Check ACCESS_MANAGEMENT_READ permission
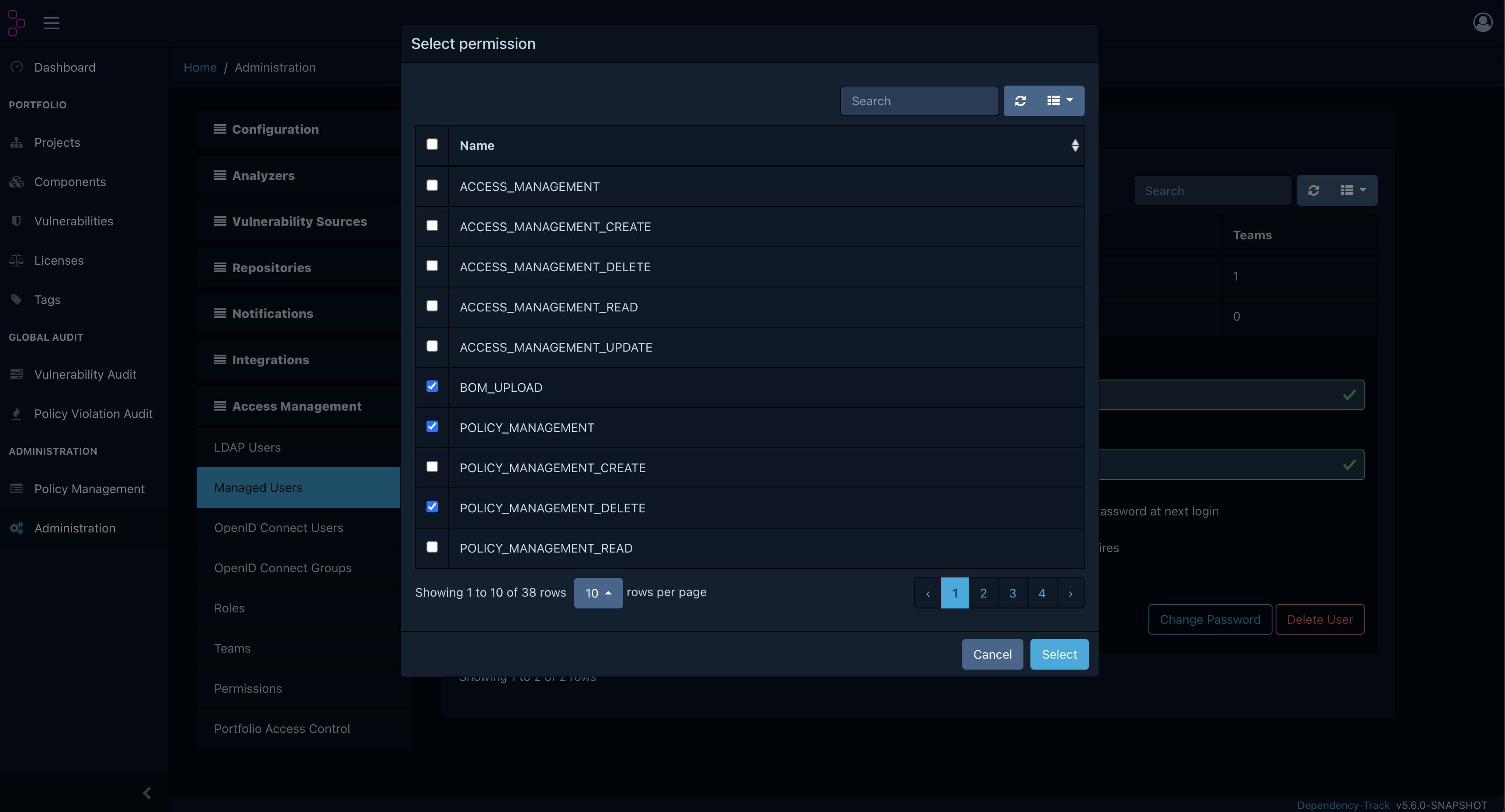Viewport: 1505px width, 812px height. [432, 306]
